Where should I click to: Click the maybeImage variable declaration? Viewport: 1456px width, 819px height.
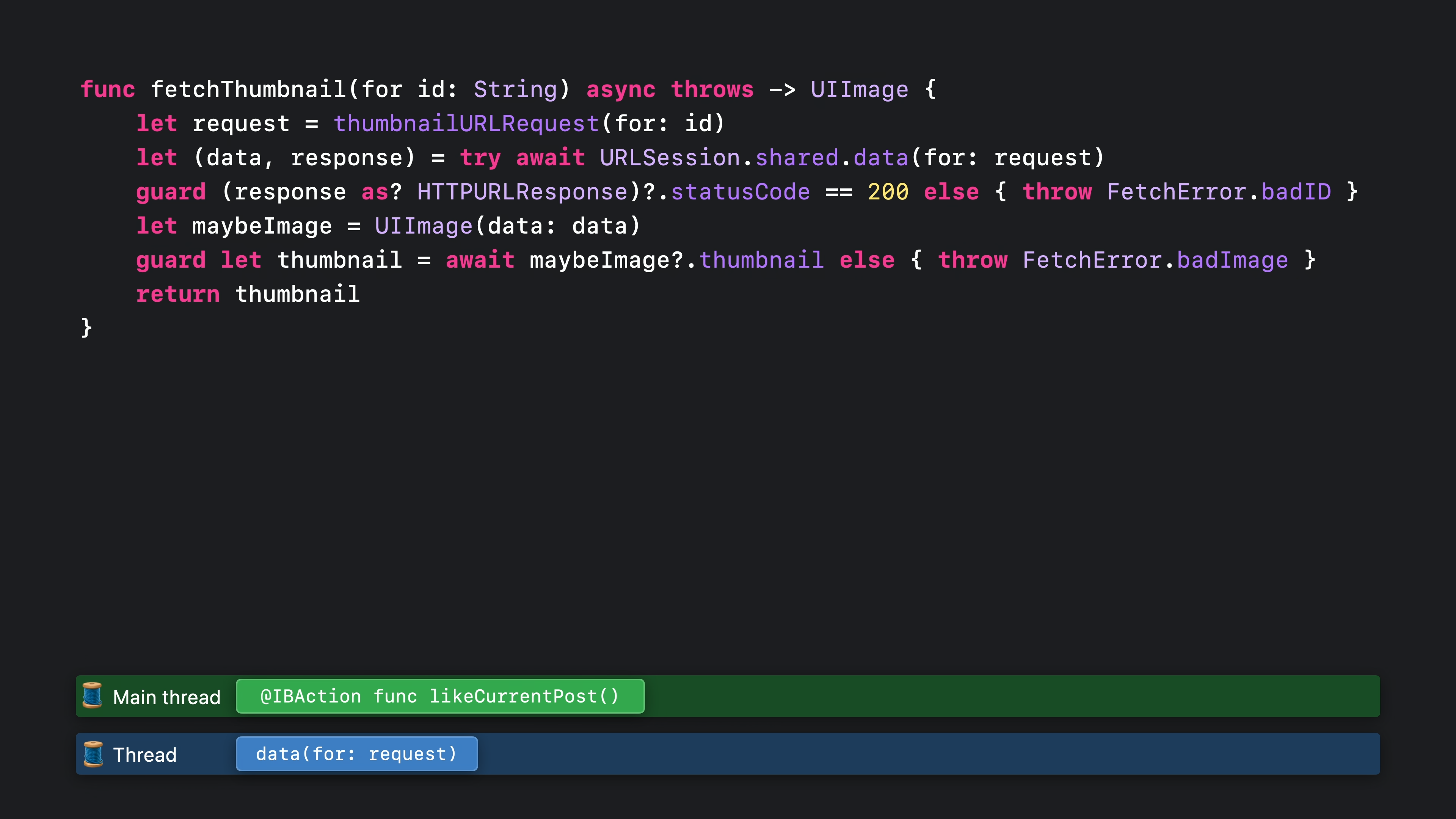point(262,226)
